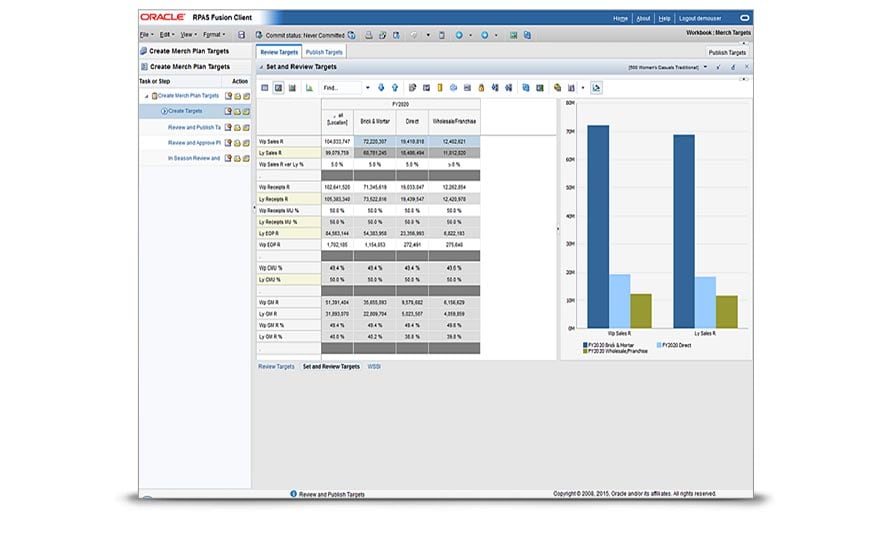Select Create Targets step

185,111
